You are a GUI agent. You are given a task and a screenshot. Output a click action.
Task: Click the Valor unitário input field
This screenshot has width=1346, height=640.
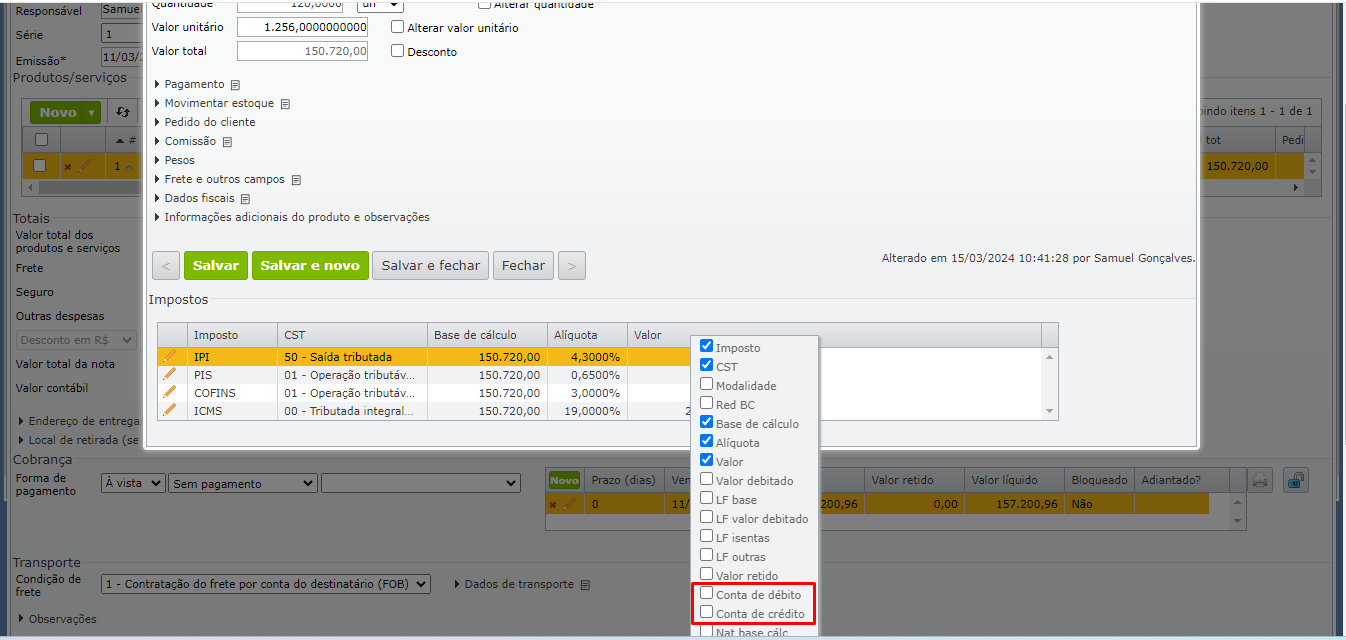pyautogui.click(x=302, y=27)
